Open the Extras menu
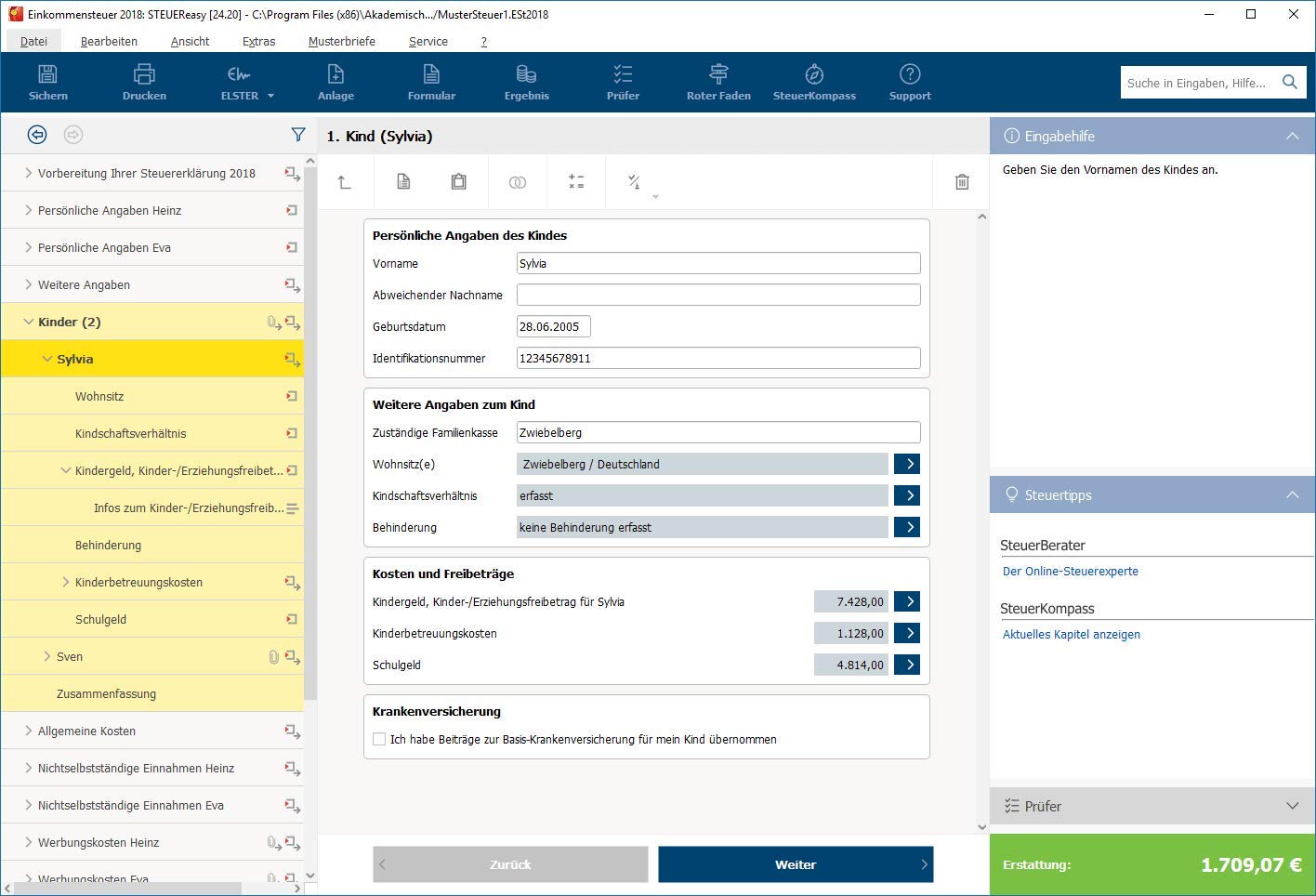 (x=258, y=41)
